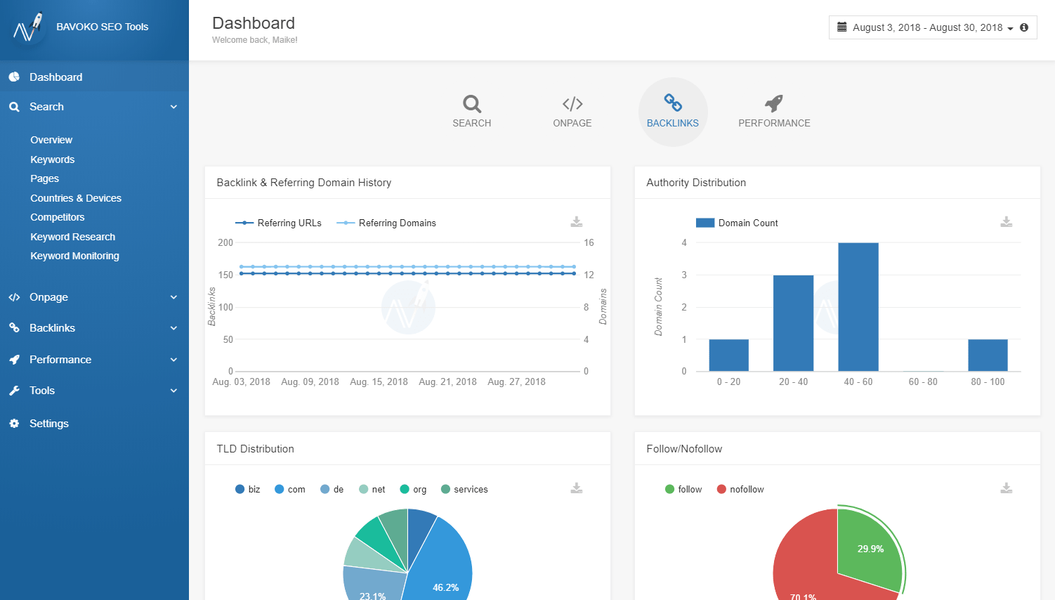Expand the Backlinks sidebar section chevron
This screenshot has height=600, width=1055.
click(174, 328)
